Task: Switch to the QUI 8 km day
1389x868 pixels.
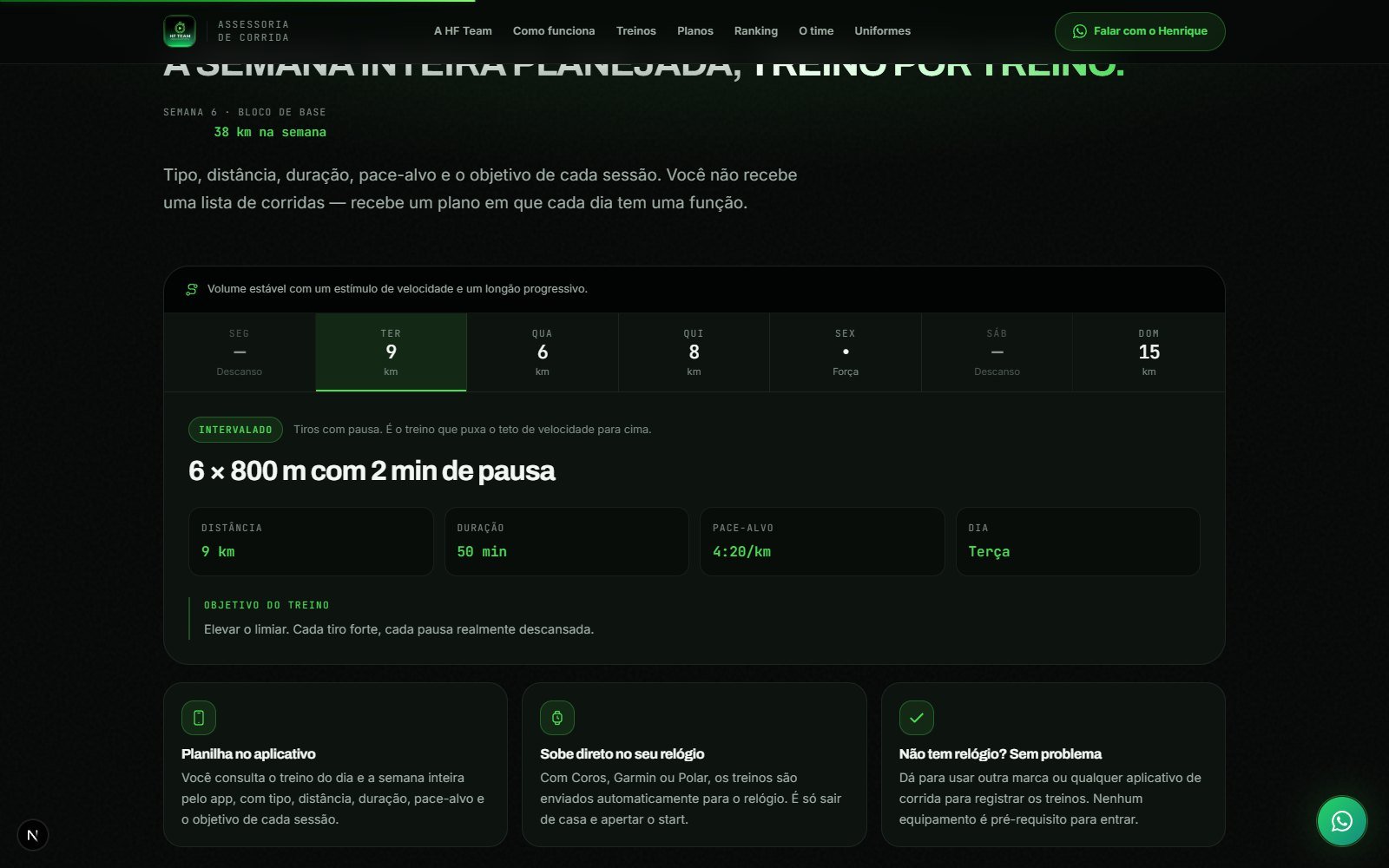Action: (x=694, y=352)
